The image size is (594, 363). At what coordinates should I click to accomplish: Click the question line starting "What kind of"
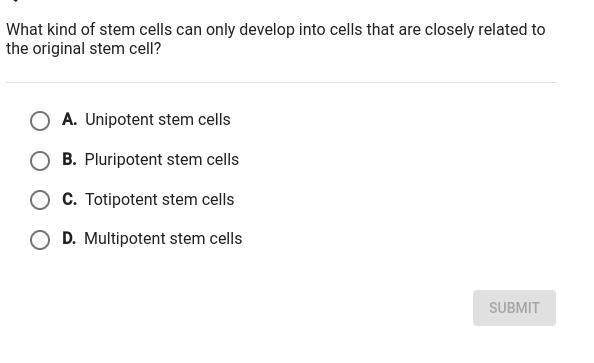coord(276,30)
